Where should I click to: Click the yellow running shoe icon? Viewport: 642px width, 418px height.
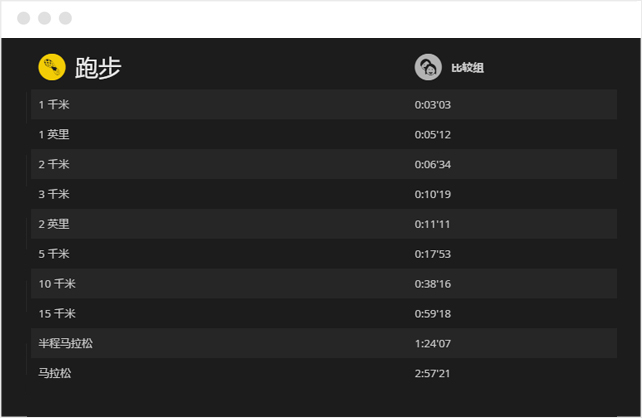click(52, 67)
